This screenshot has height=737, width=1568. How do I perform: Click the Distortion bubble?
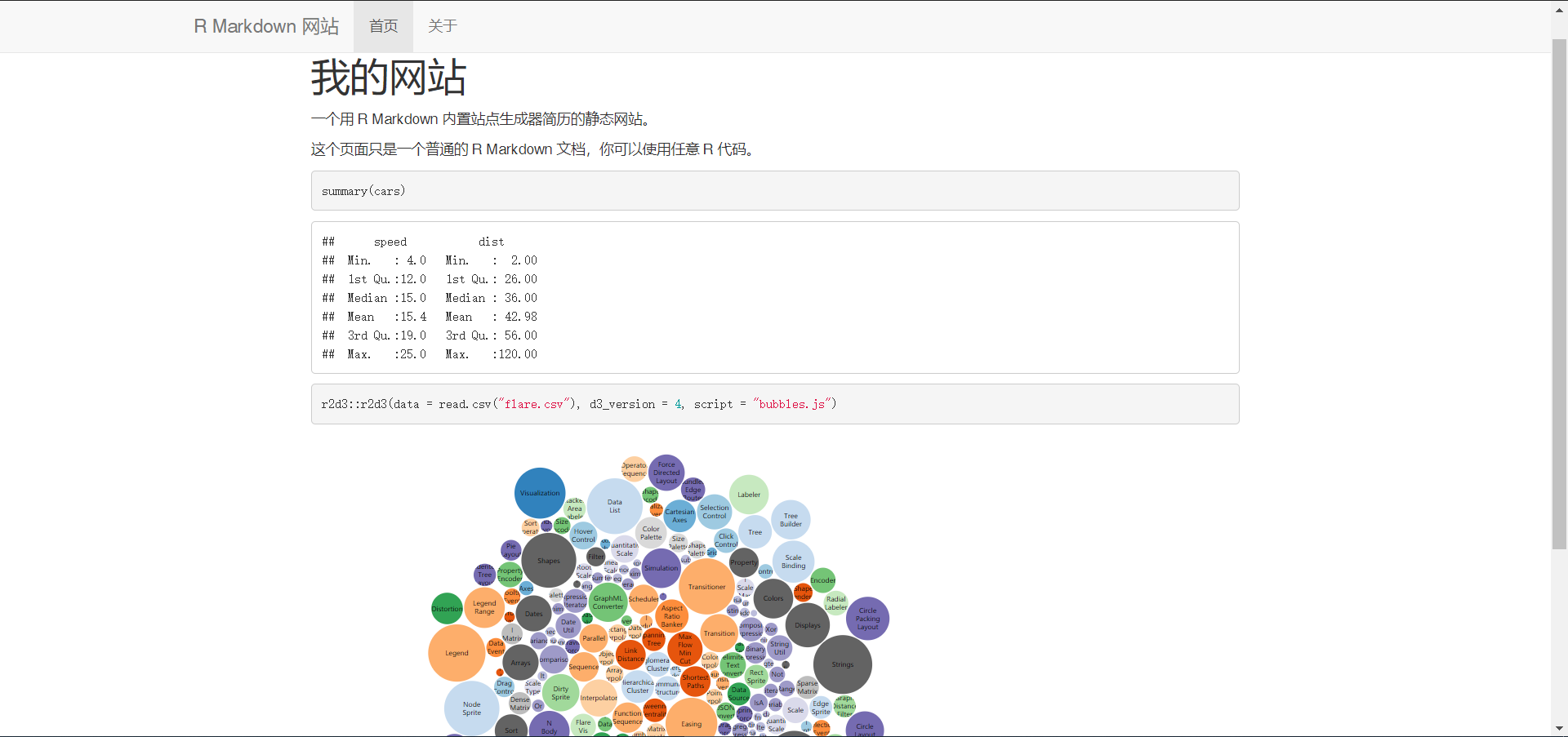447,609
